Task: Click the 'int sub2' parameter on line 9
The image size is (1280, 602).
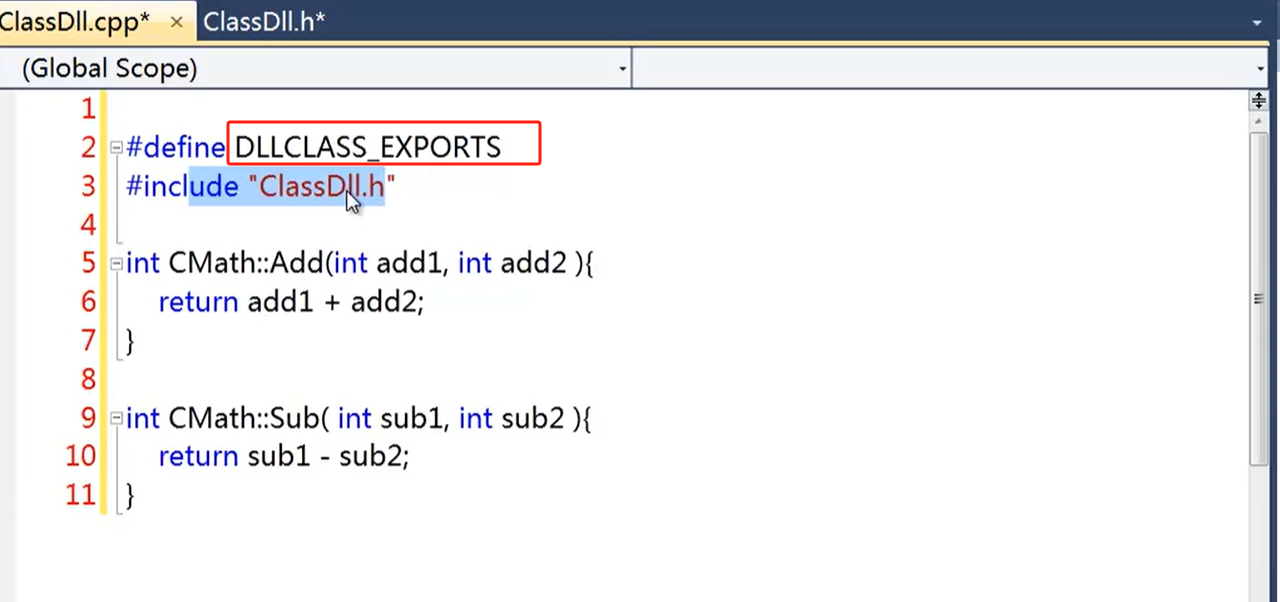Action: [x=512, y=418]
